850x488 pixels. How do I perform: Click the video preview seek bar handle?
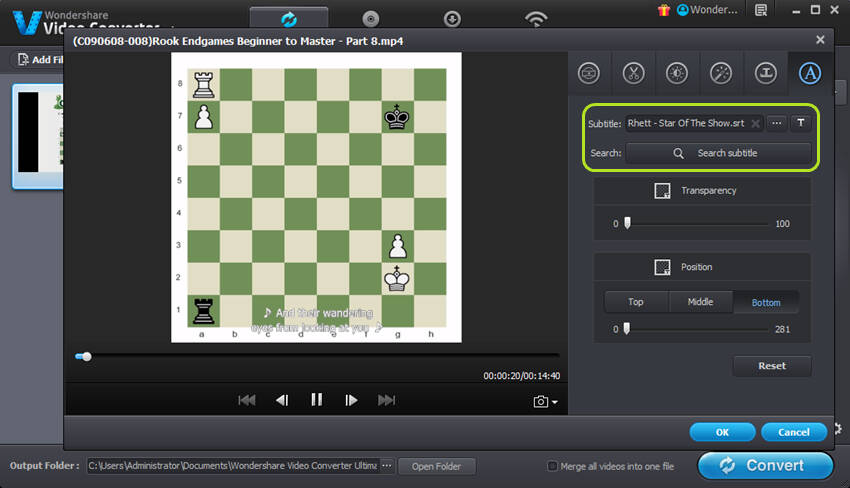click(x=87, y=356)
